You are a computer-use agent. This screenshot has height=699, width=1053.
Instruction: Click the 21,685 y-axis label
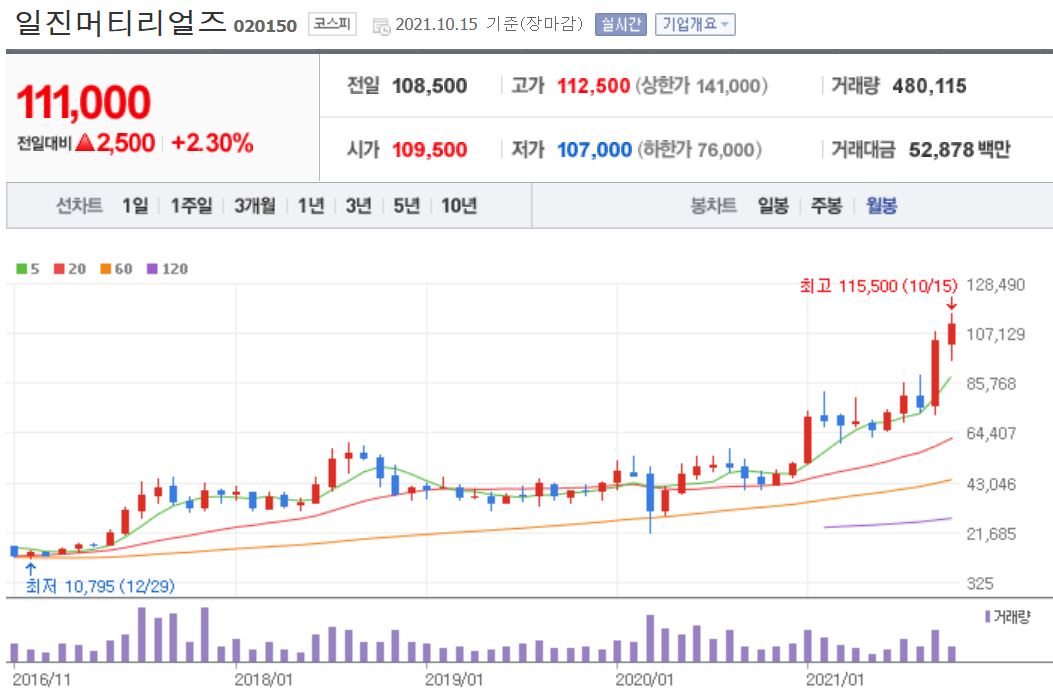click(991, 534)
